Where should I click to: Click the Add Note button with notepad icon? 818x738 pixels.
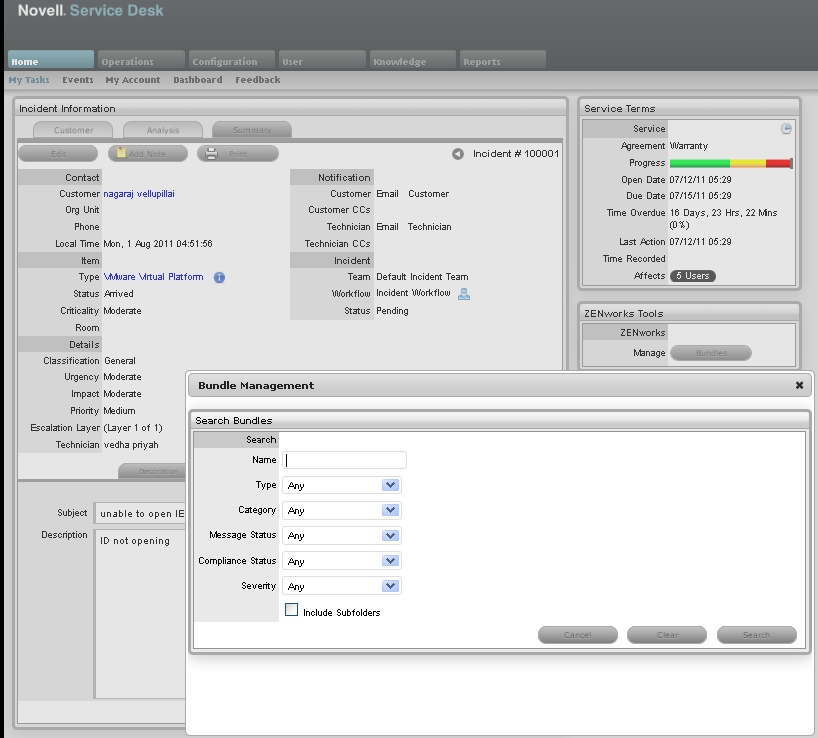(148, 154)
